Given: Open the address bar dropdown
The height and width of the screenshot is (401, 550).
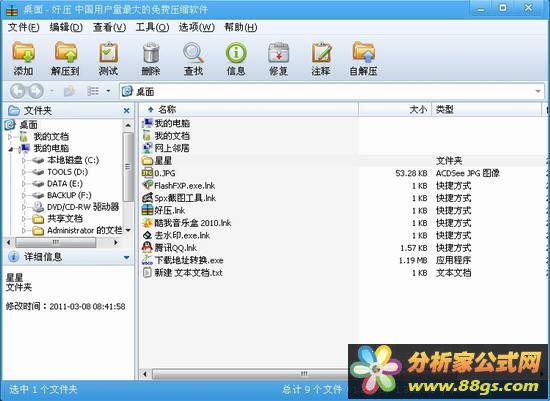Looking at the screenshot, I should (x=538, y=92).
